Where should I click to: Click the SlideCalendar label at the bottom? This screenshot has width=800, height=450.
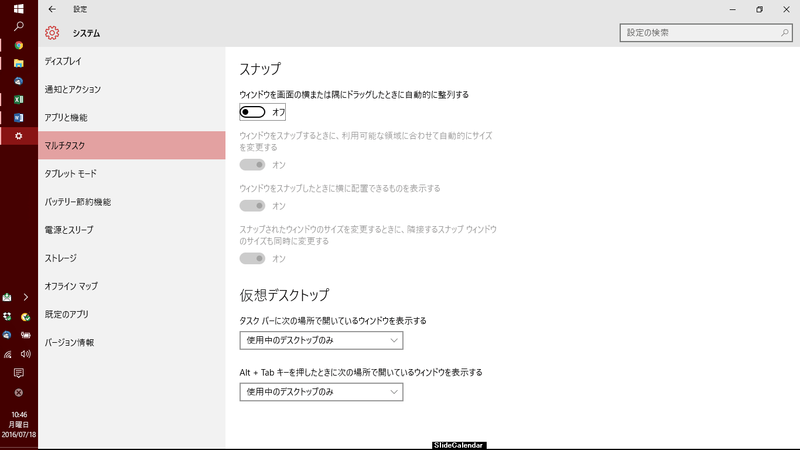tap(458, 445)
